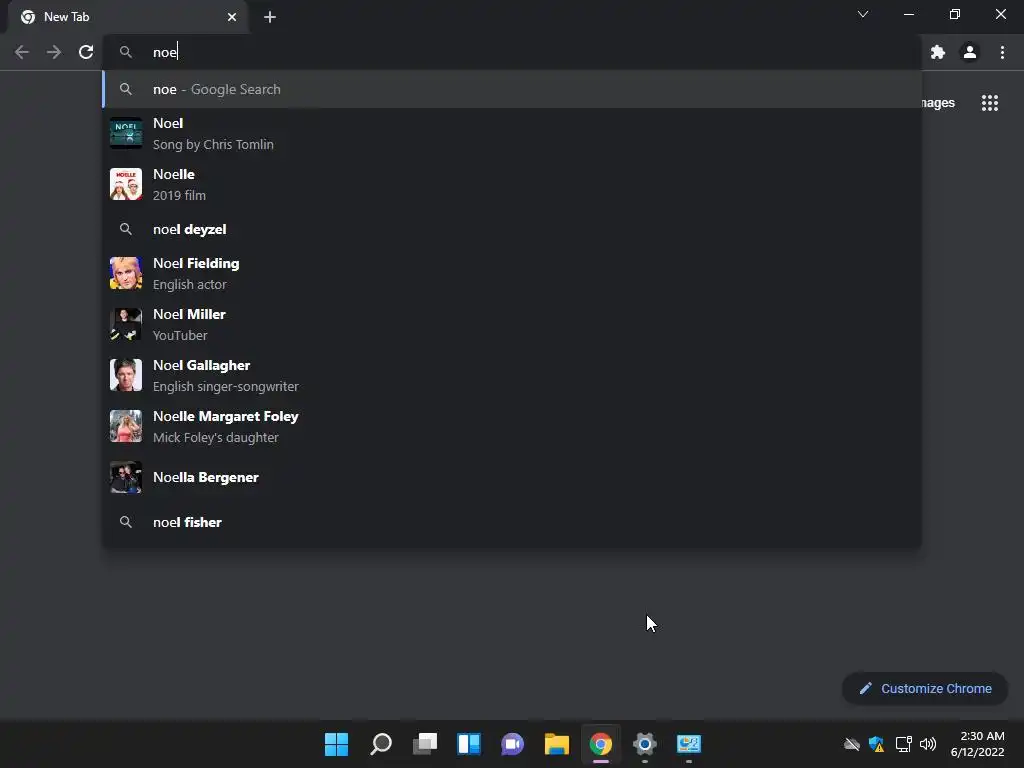Click the volume speaker tray icon
Viewport: 1024px width, 768px height.
(x=928, y=744)
